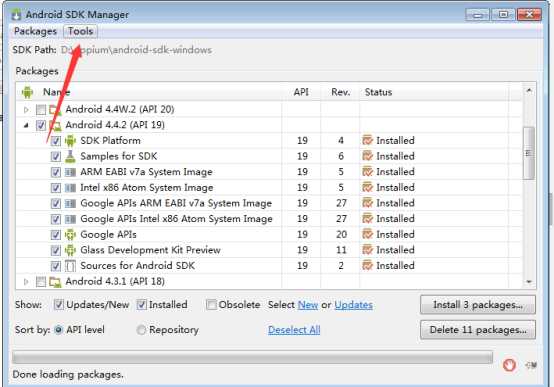This screenshot has height=387, width=554.
Task: Click the Samples for SDK flask icon
Action: [x=70, y=156]
